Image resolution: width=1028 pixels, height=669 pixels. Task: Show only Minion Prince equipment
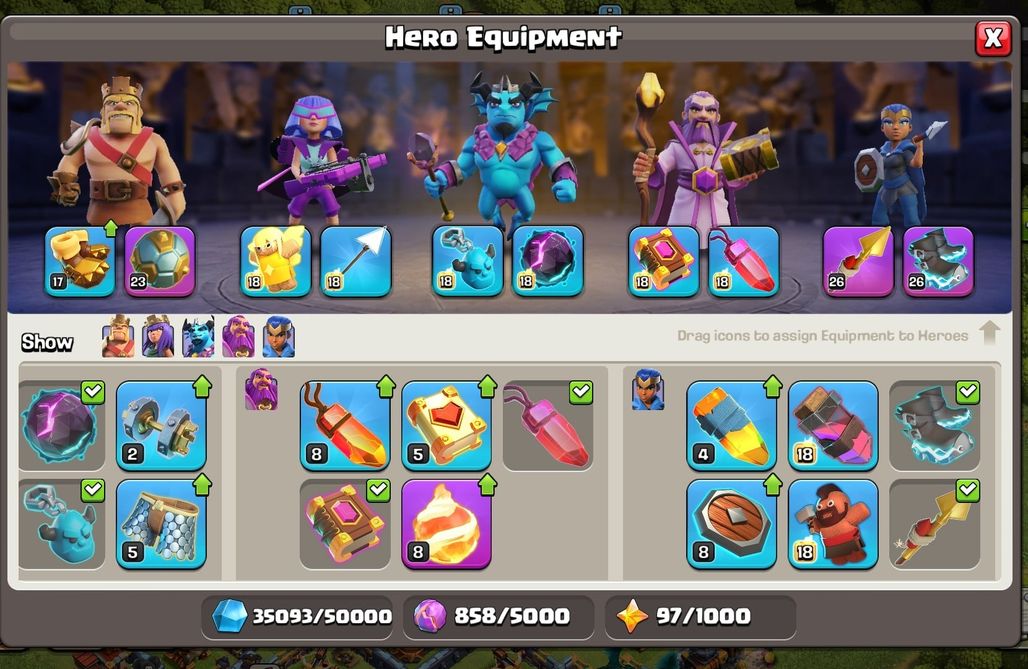click(198, 337)
